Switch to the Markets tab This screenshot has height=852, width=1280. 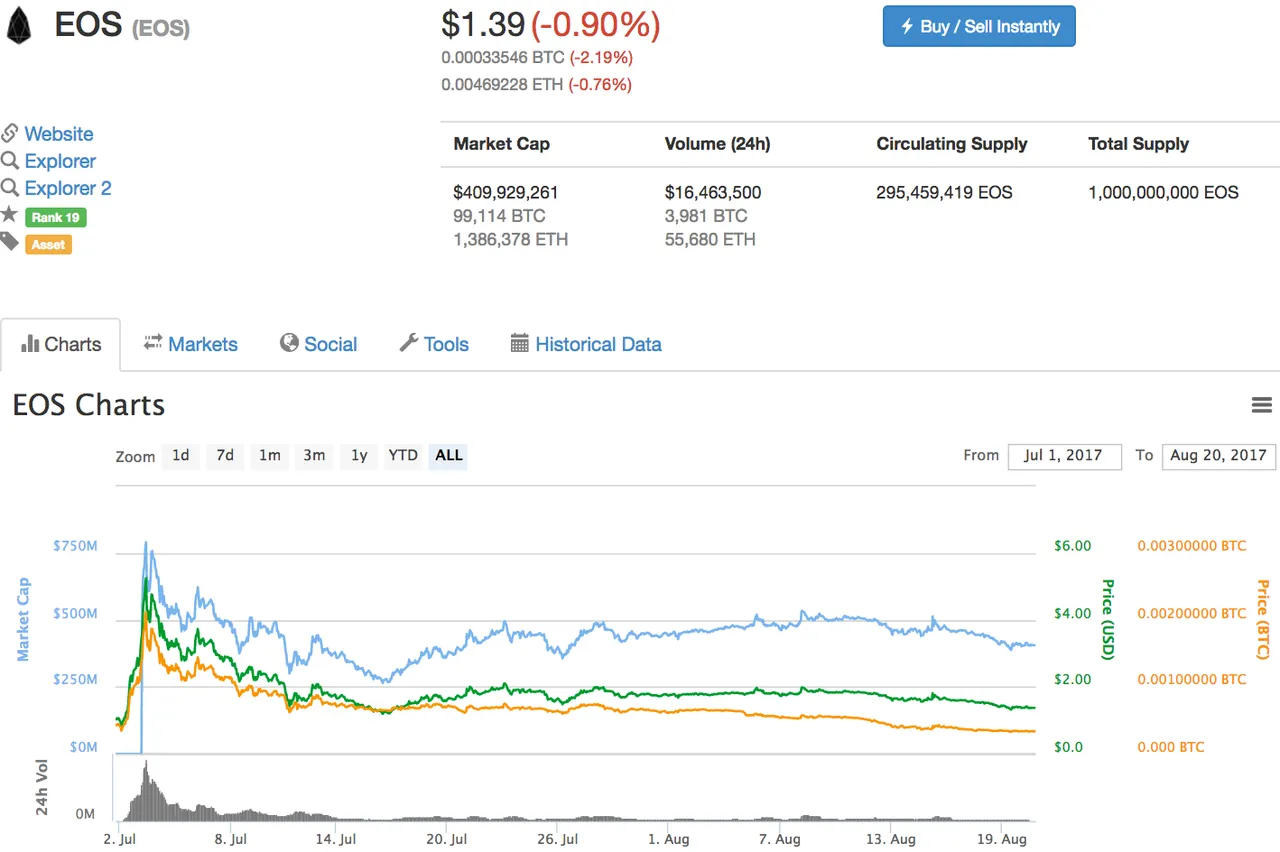[190, 344]
